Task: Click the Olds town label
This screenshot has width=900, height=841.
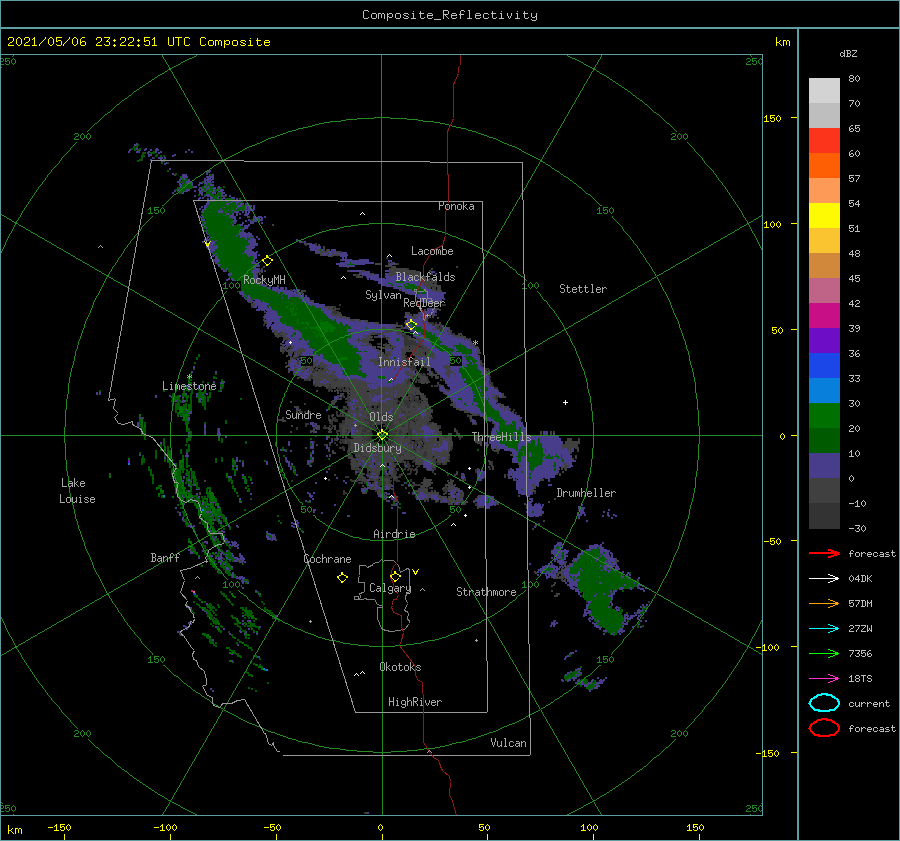Action: [x=381, y=417]
